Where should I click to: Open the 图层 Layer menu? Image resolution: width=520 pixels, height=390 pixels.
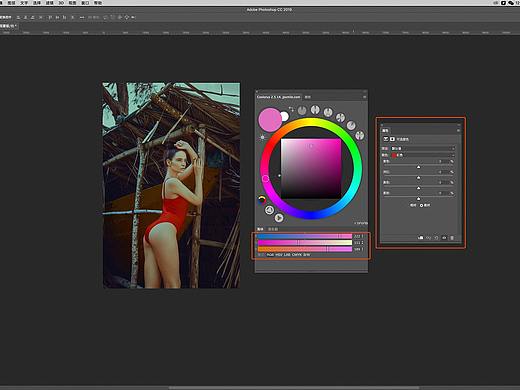[11, 2]
